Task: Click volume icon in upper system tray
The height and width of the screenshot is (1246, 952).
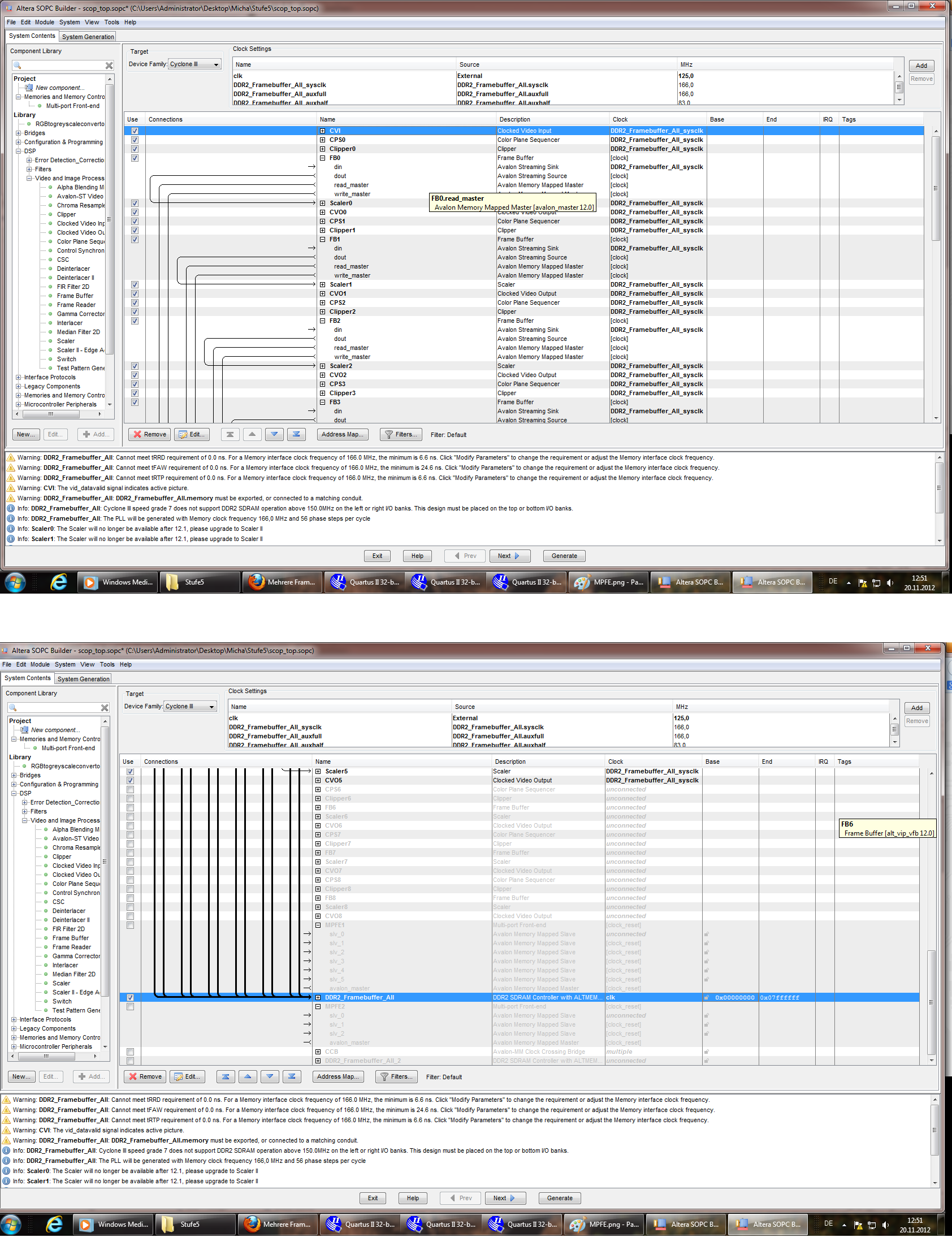Action: (x=890, y=583)
